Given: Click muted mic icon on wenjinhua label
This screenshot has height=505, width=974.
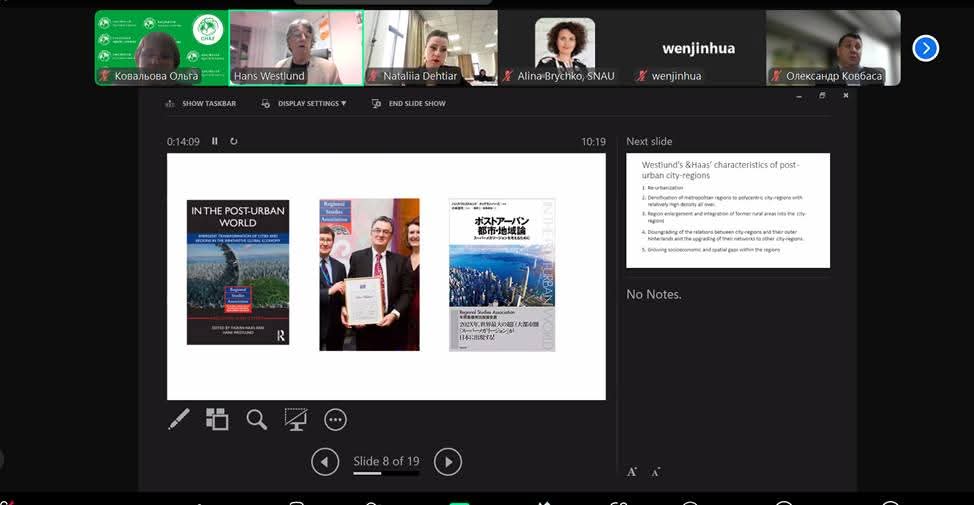Looking at the screenshot, I should 642,76.
